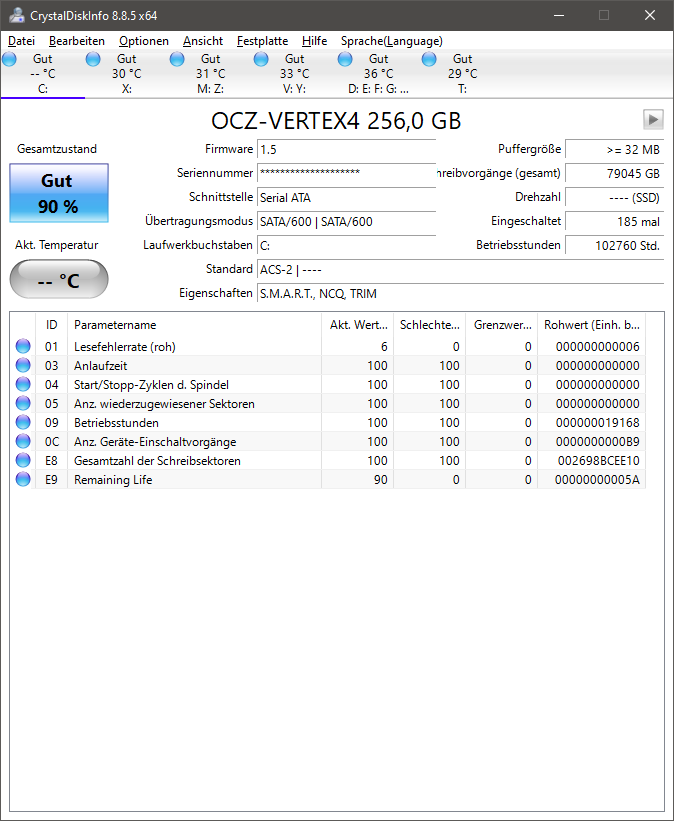The image size is (674, 821).
Task: Select the D: E: F: G: disk tab
Action: coord(378,74)
